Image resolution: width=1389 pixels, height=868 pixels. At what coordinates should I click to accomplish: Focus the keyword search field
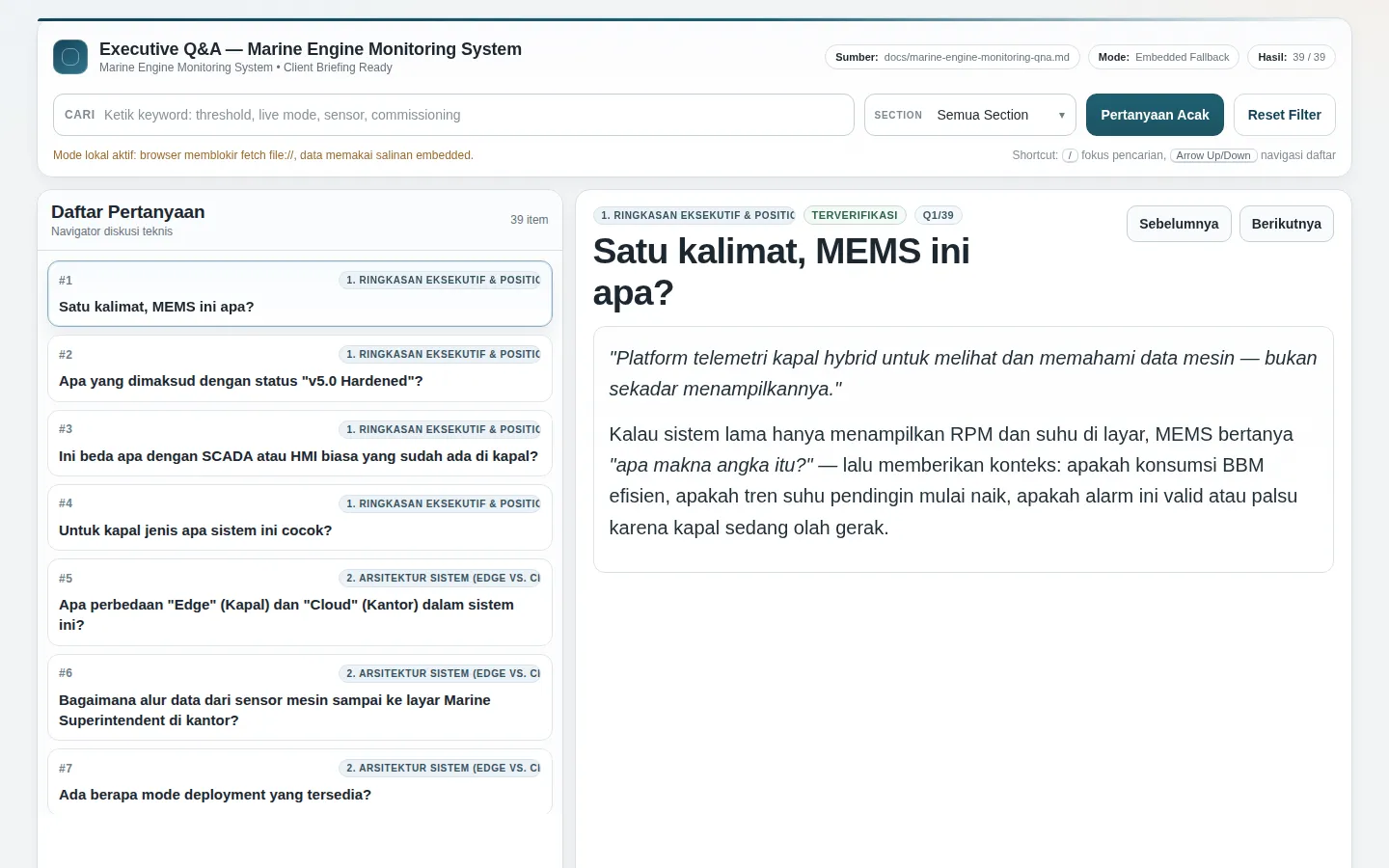coord(453,115)
